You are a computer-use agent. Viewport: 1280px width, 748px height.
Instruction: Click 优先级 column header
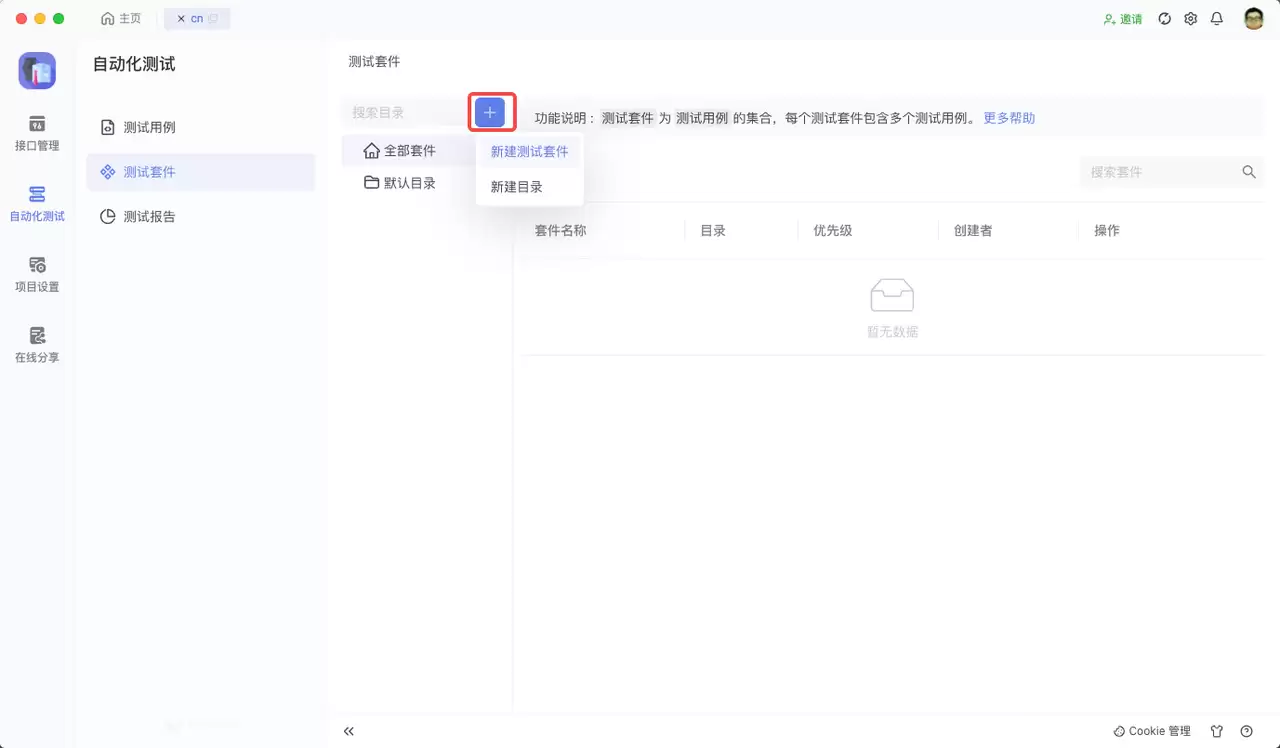tap(833, 231)
